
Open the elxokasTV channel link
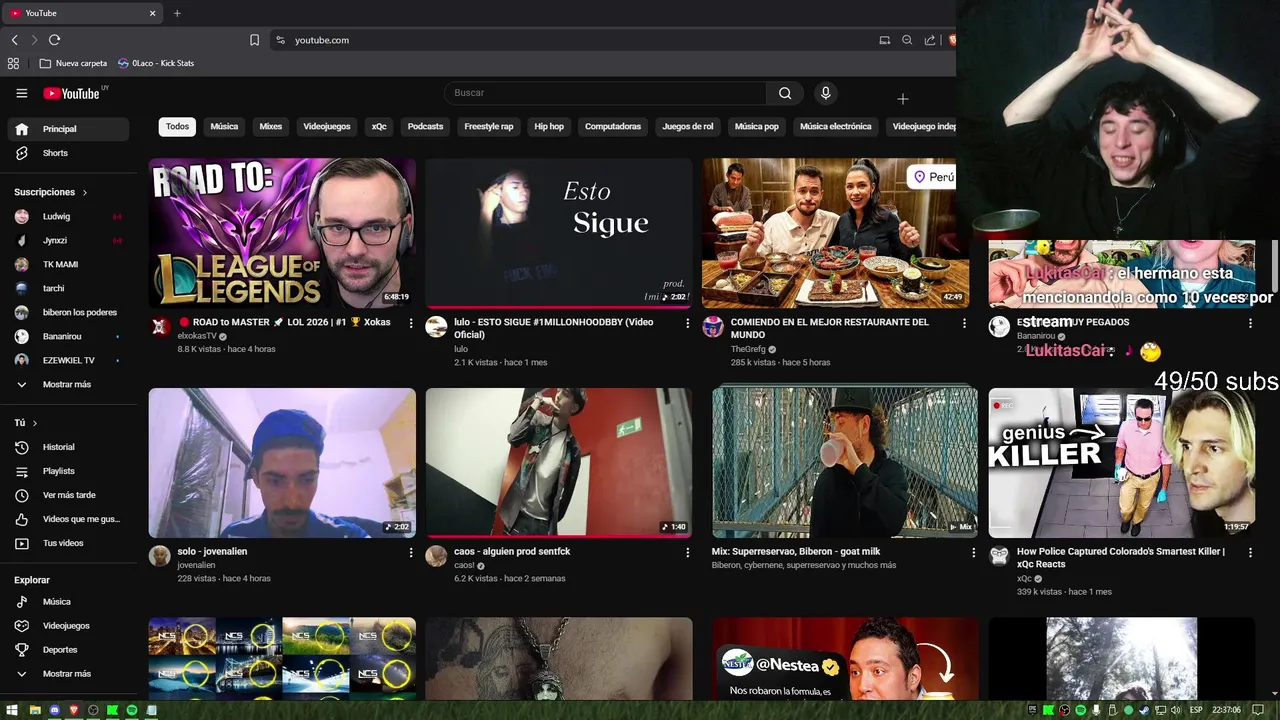point(197,336)
